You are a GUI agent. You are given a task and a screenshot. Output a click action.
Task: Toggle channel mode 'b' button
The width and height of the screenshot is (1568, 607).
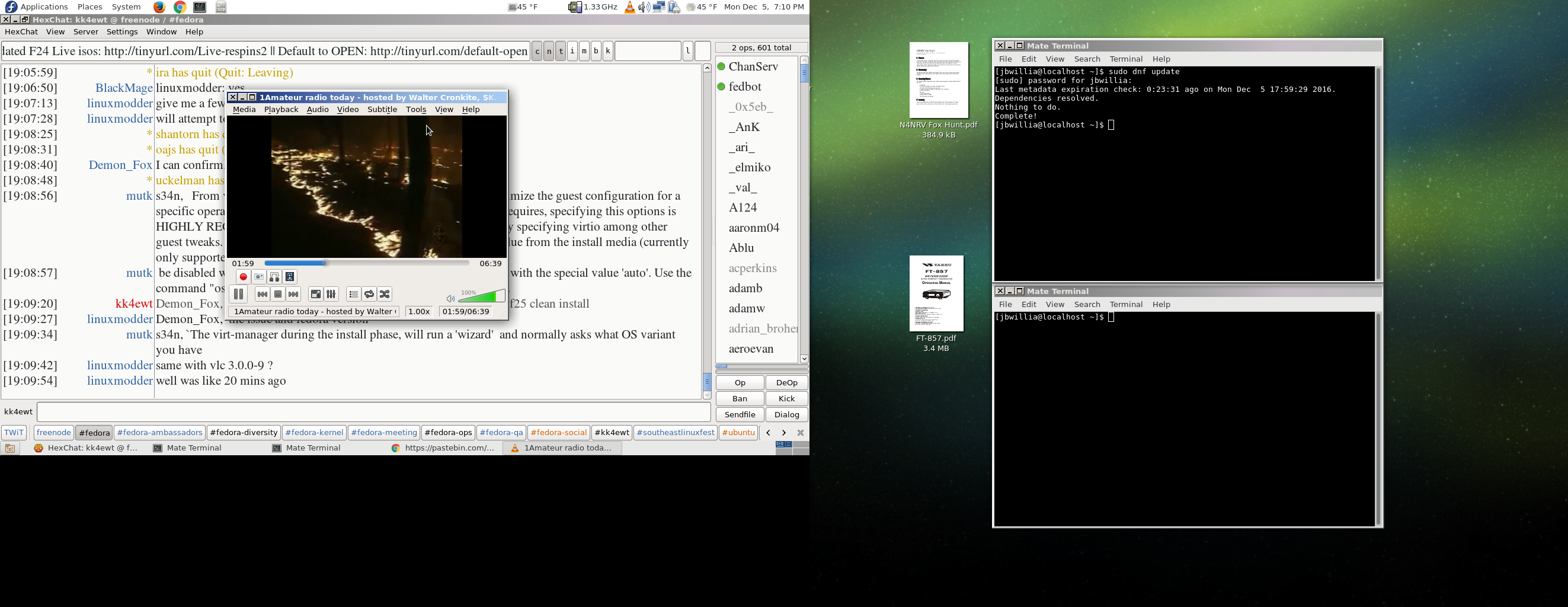pyautogui.click(x=597, y=52)
